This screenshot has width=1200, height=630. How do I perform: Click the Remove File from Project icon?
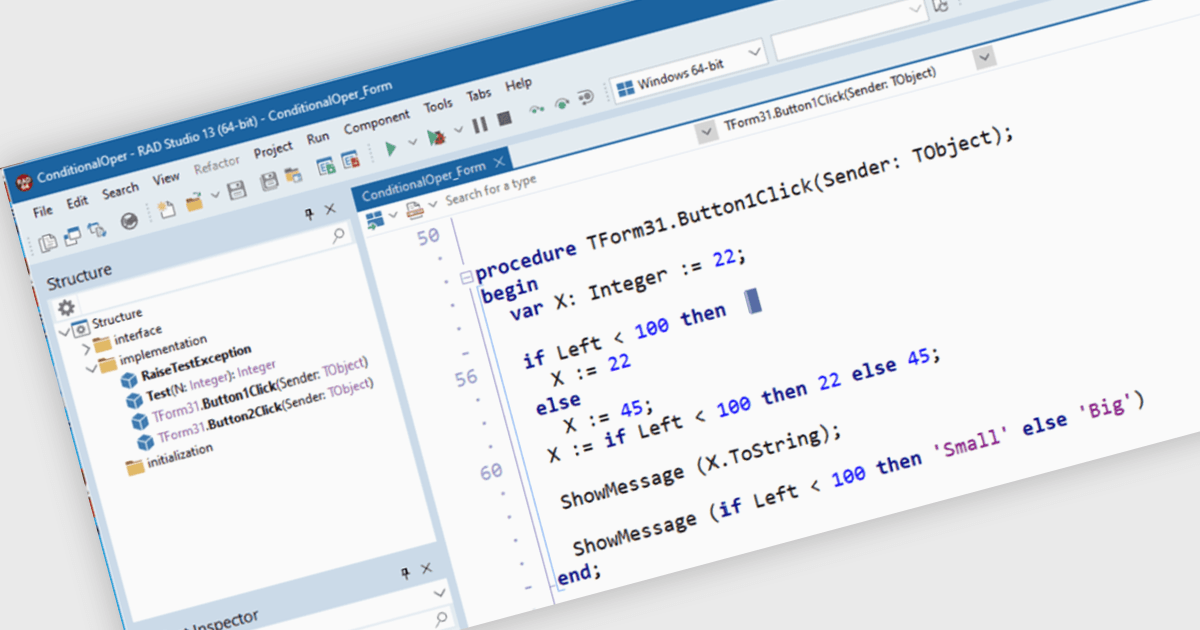tap(350, 160)
